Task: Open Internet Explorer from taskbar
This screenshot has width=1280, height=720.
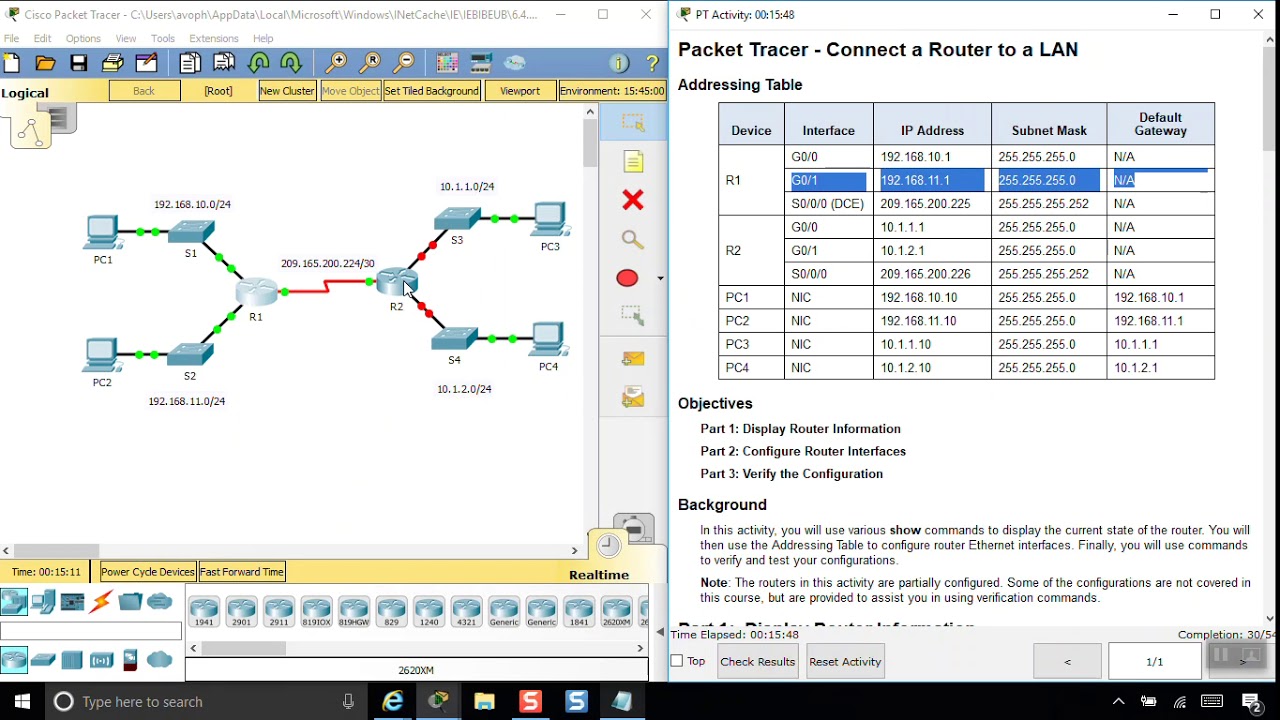Action: click(x=393, y=701)
